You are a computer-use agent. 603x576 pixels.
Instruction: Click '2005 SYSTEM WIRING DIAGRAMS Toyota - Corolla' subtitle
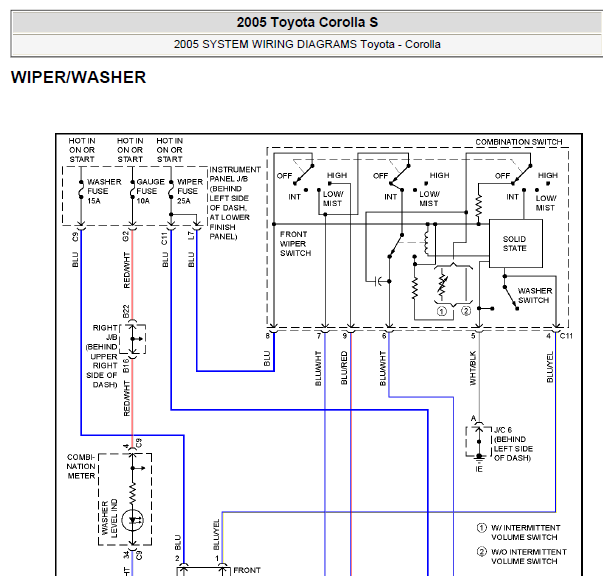click(x=307, y=45)
